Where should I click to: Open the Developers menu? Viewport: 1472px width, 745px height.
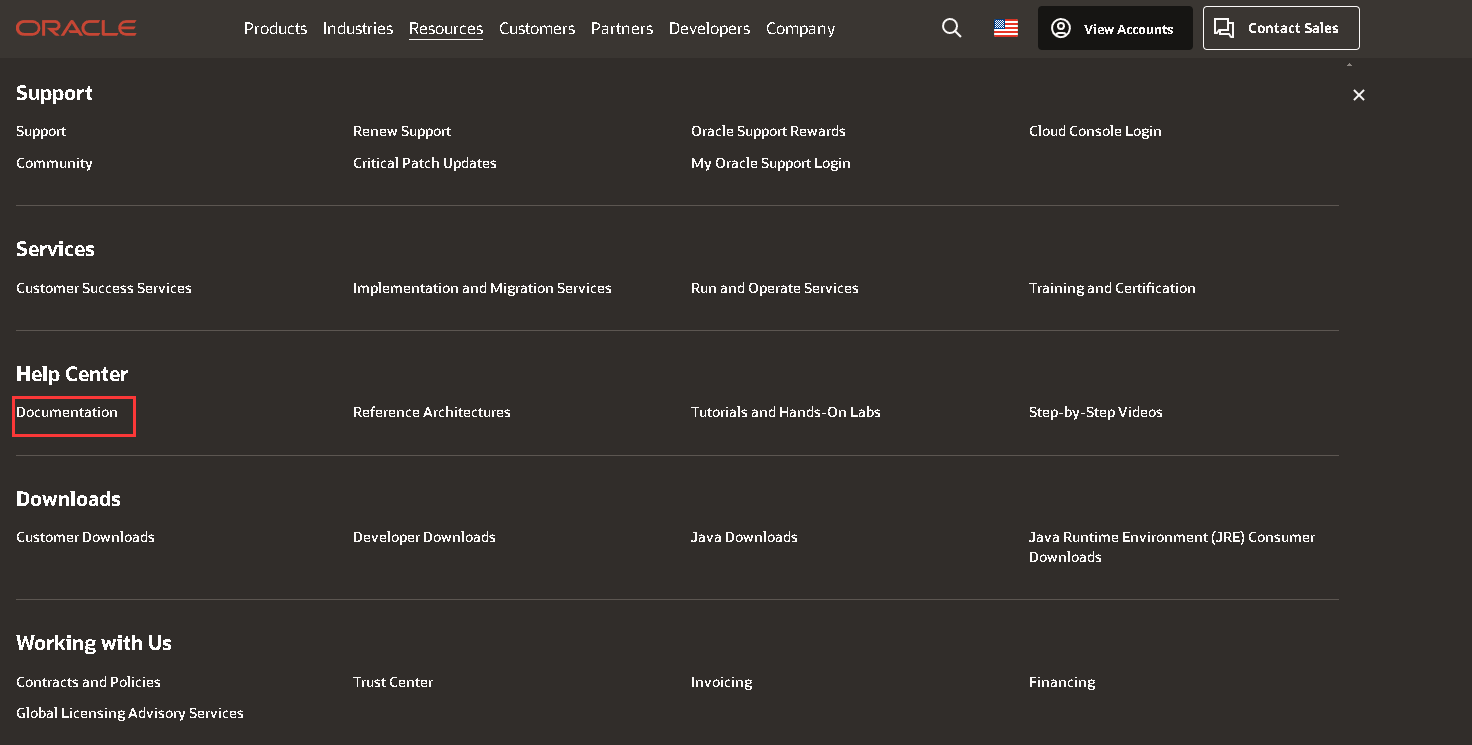pyautogui.click(x=710, y=28)
